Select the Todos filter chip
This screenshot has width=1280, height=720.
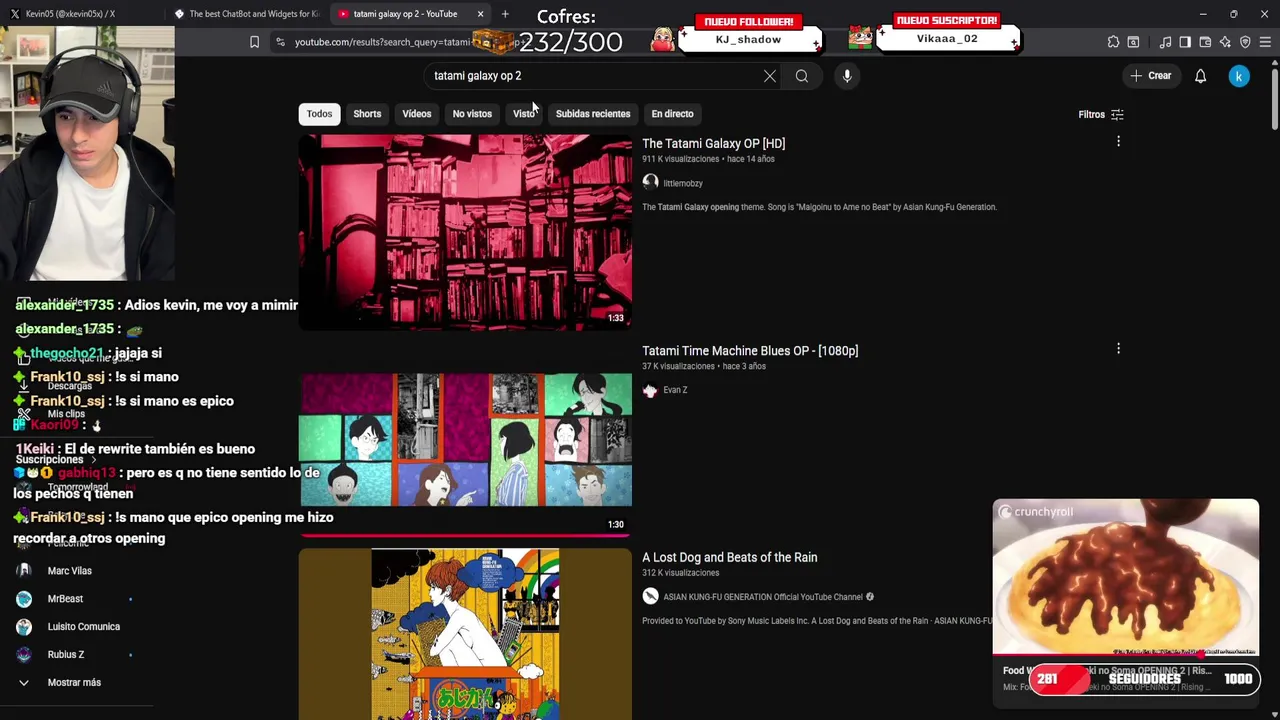point(319,114)
